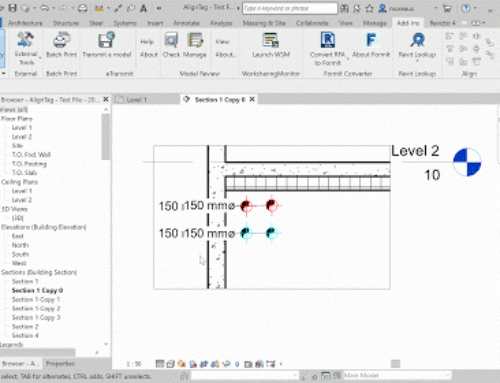Select the Aligned Dimension tool icon

[x=118, y=8]
